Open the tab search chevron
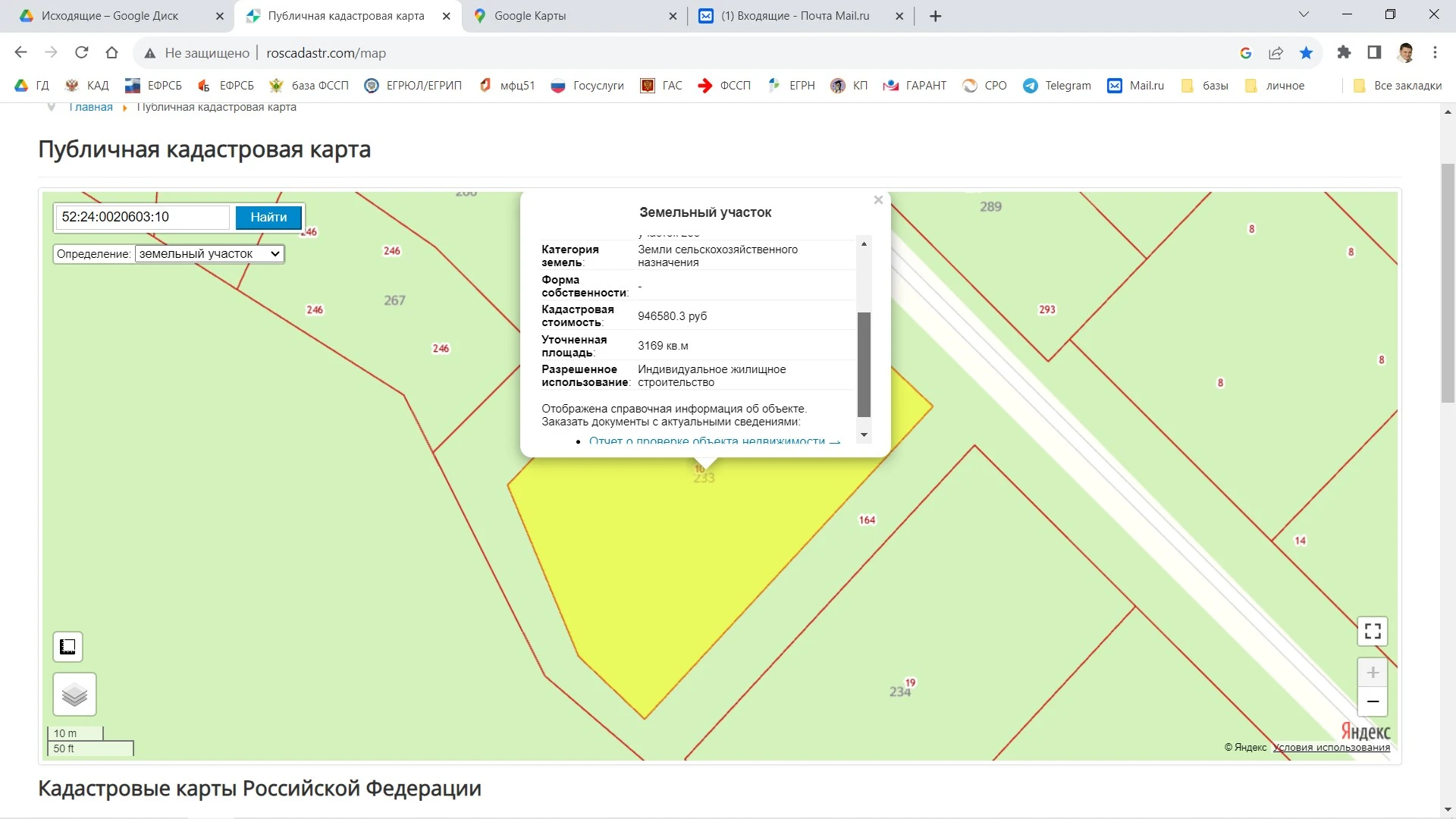The width and height of the screenshot is (1456, 819). 1304,14
